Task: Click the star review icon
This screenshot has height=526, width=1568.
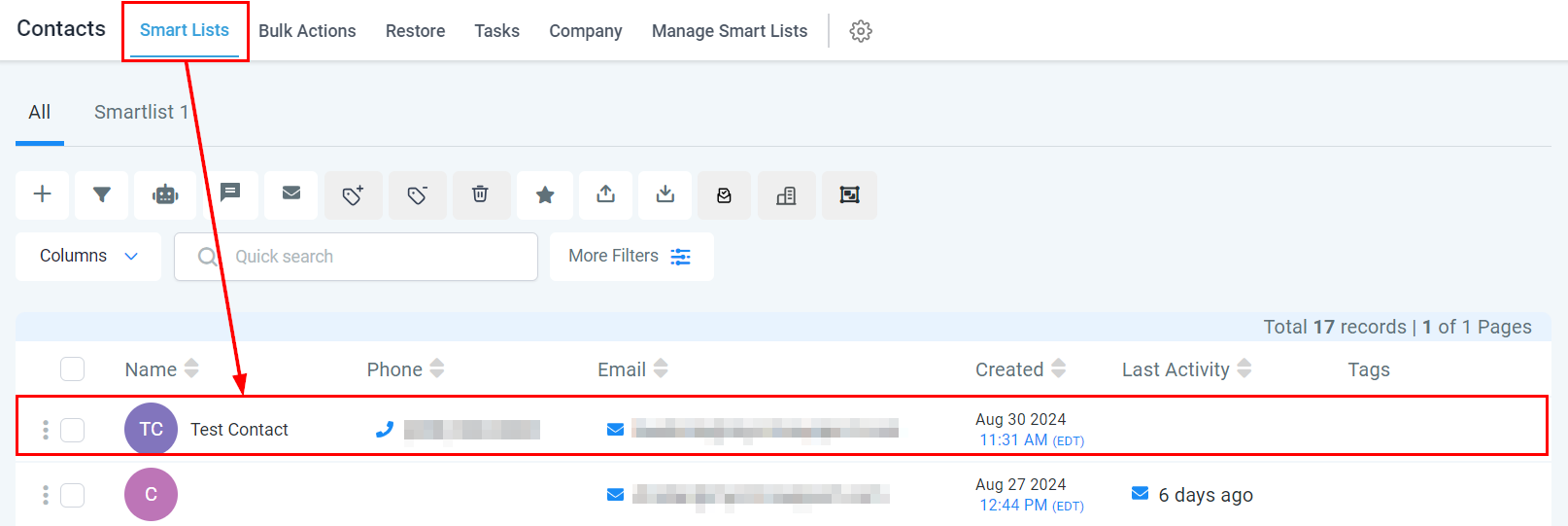Action: [545, 195]
